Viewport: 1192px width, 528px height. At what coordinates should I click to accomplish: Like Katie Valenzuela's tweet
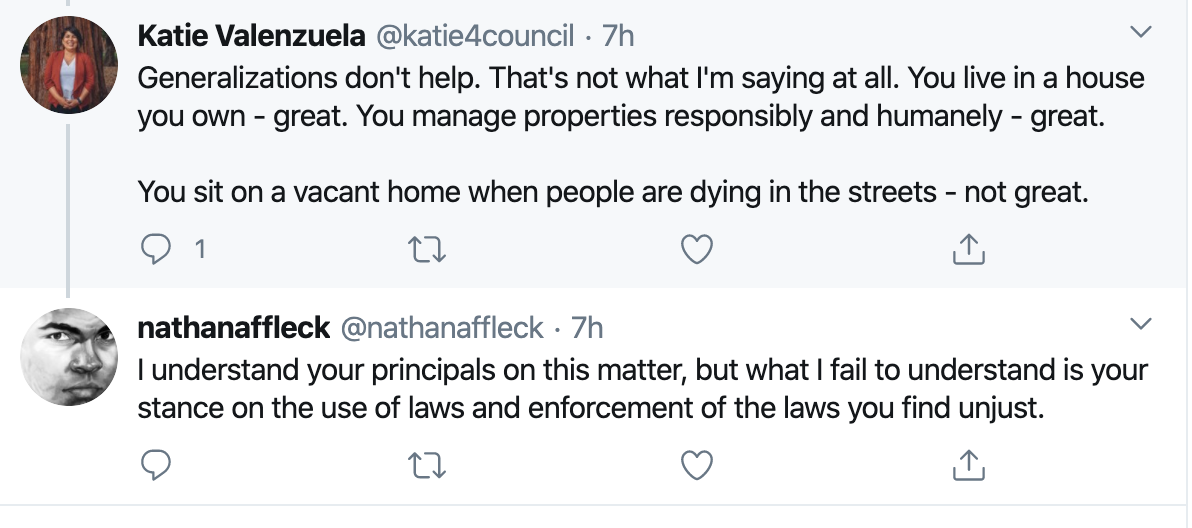(x=696, y=250)
